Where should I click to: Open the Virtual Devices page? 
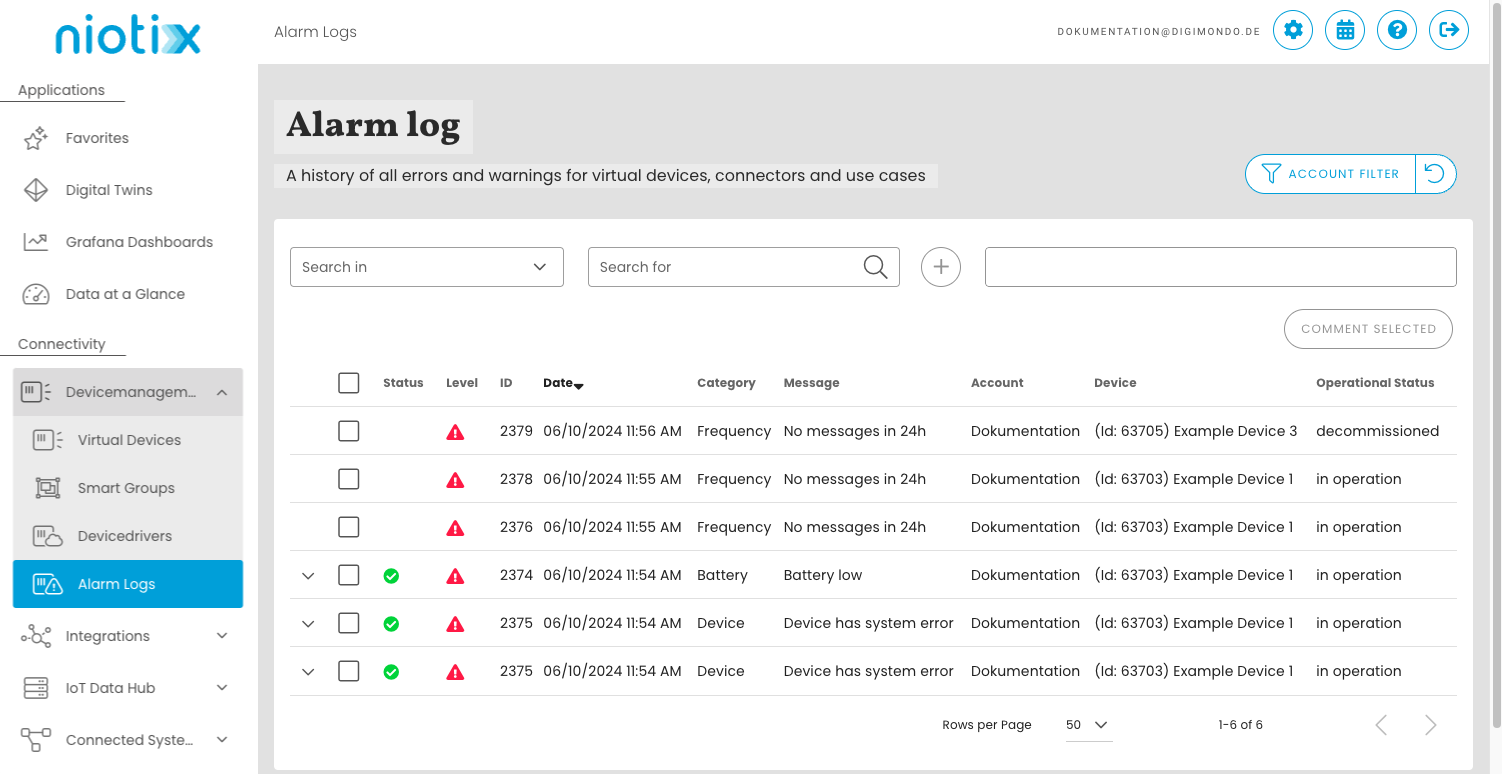[129, 439]
